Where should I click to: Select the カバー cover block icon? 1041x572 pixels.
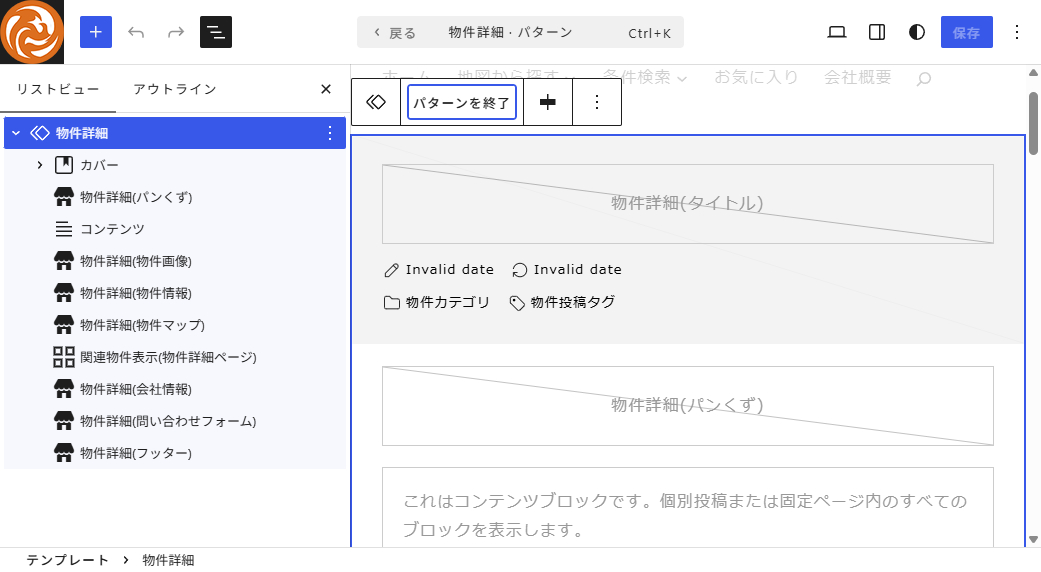(64, 165)
